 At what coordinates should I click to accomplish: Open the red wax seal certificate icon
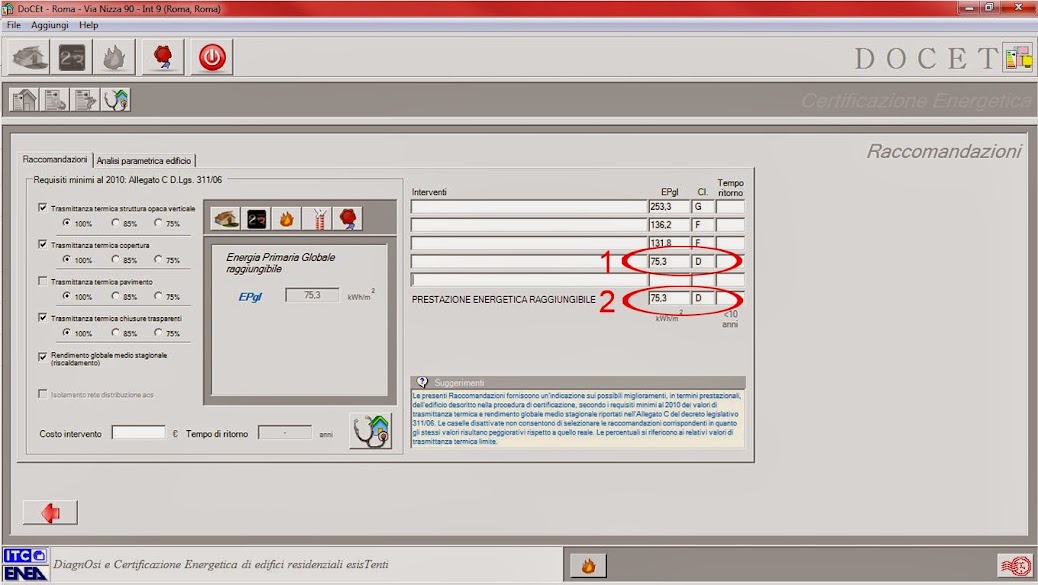click(x=163, y=58)
